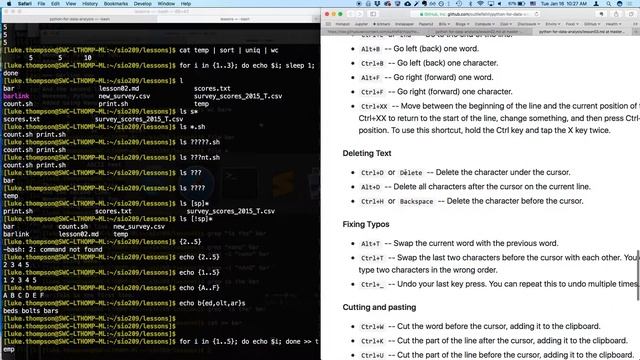
Task: Open Bluetooth status menu
Action: click(470, 4)
